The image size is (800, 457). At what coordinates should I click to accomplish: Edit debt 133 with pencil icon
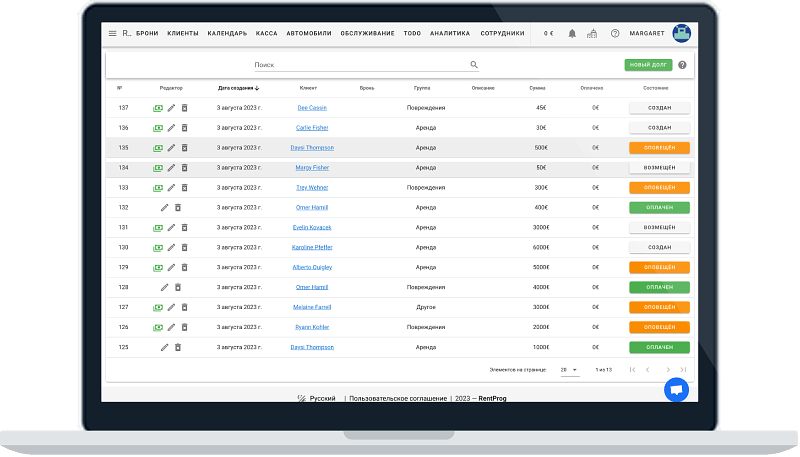pyautogui.click(x=171, y=188)
